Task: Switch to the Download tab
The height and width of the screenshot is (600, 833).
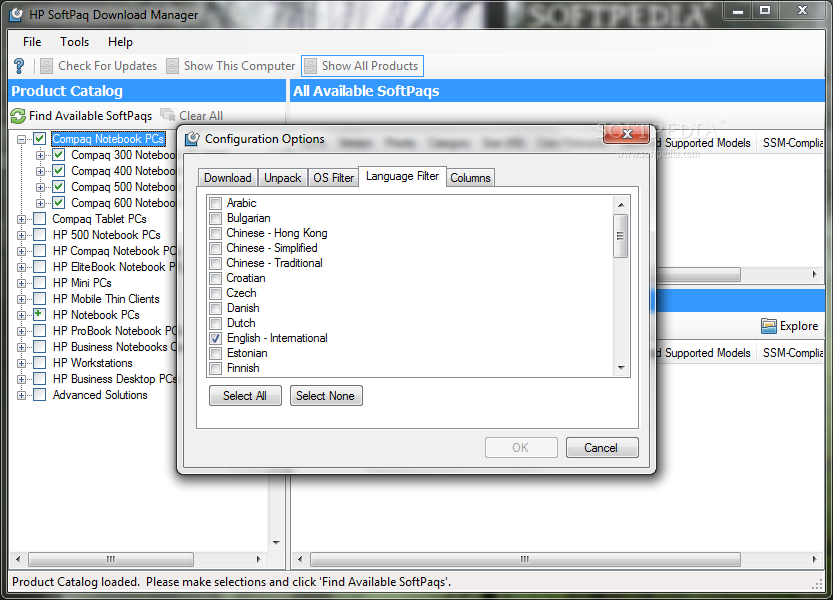Action: [x=227, y=178]
